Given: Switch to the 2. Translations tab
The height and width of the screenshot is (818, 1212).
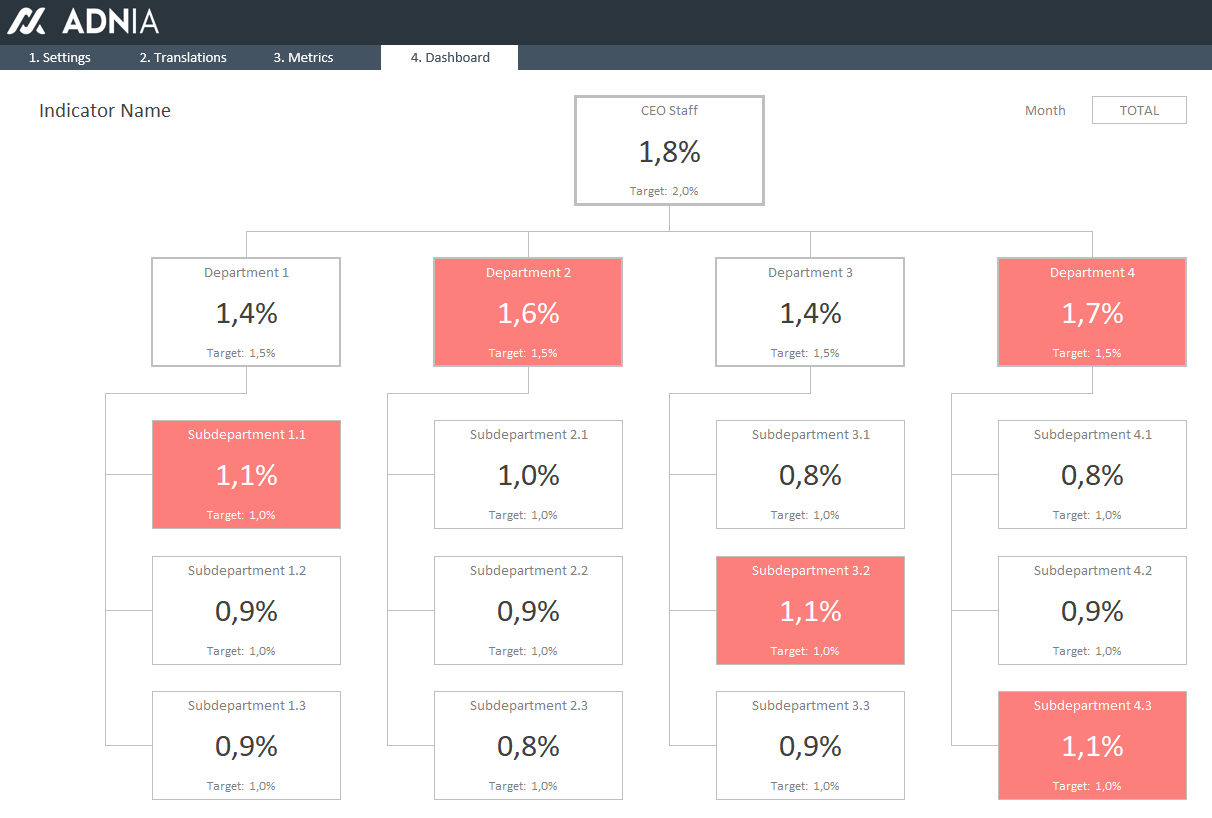Looking at the screenshot, I should [183, 58].
